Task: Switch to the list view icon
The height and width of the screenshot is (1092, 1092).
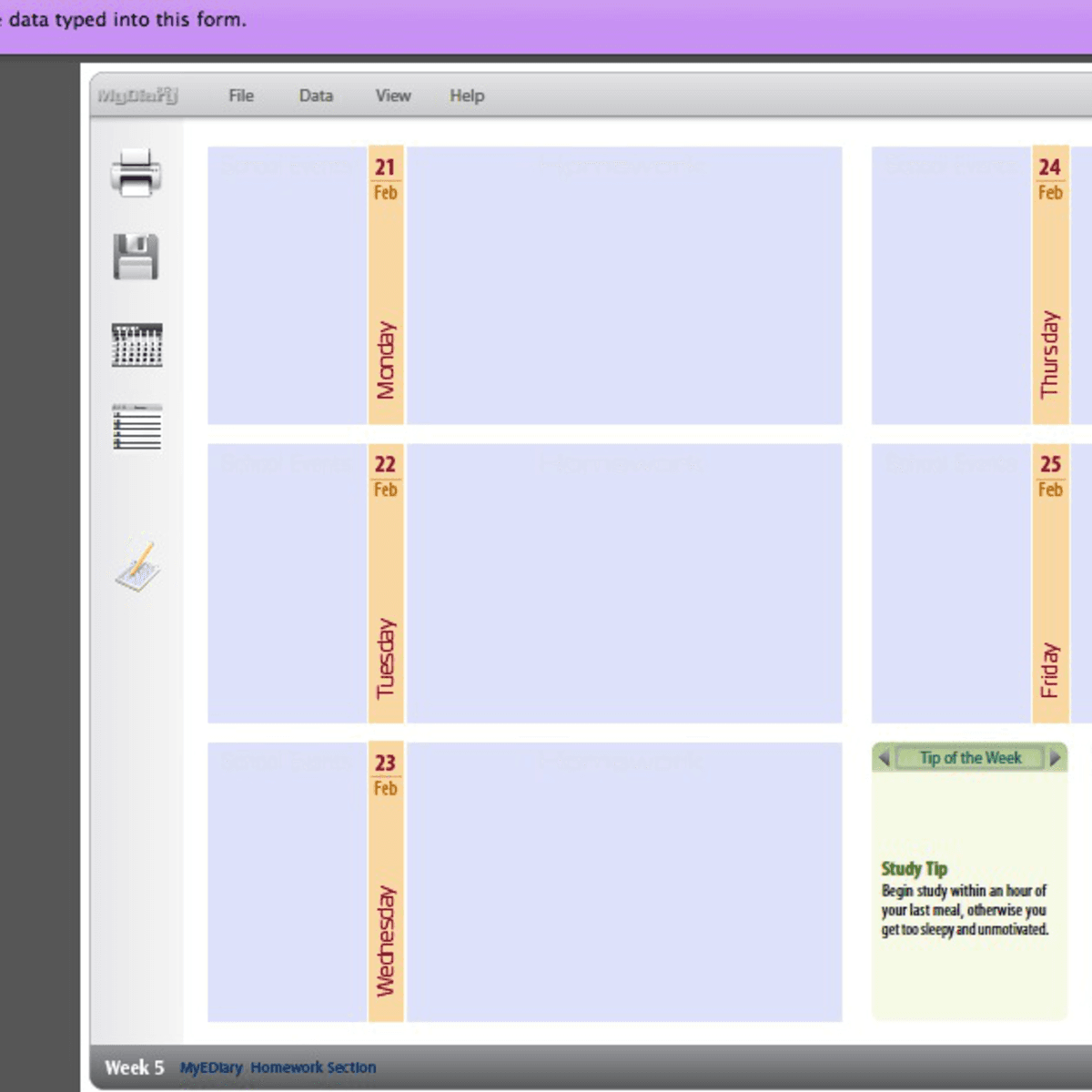Action: (x=136, y=427)
